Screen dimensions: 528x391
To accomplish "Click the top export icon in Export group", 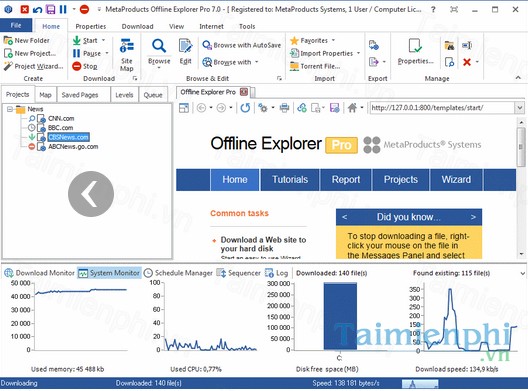I will tap(374, 45).
